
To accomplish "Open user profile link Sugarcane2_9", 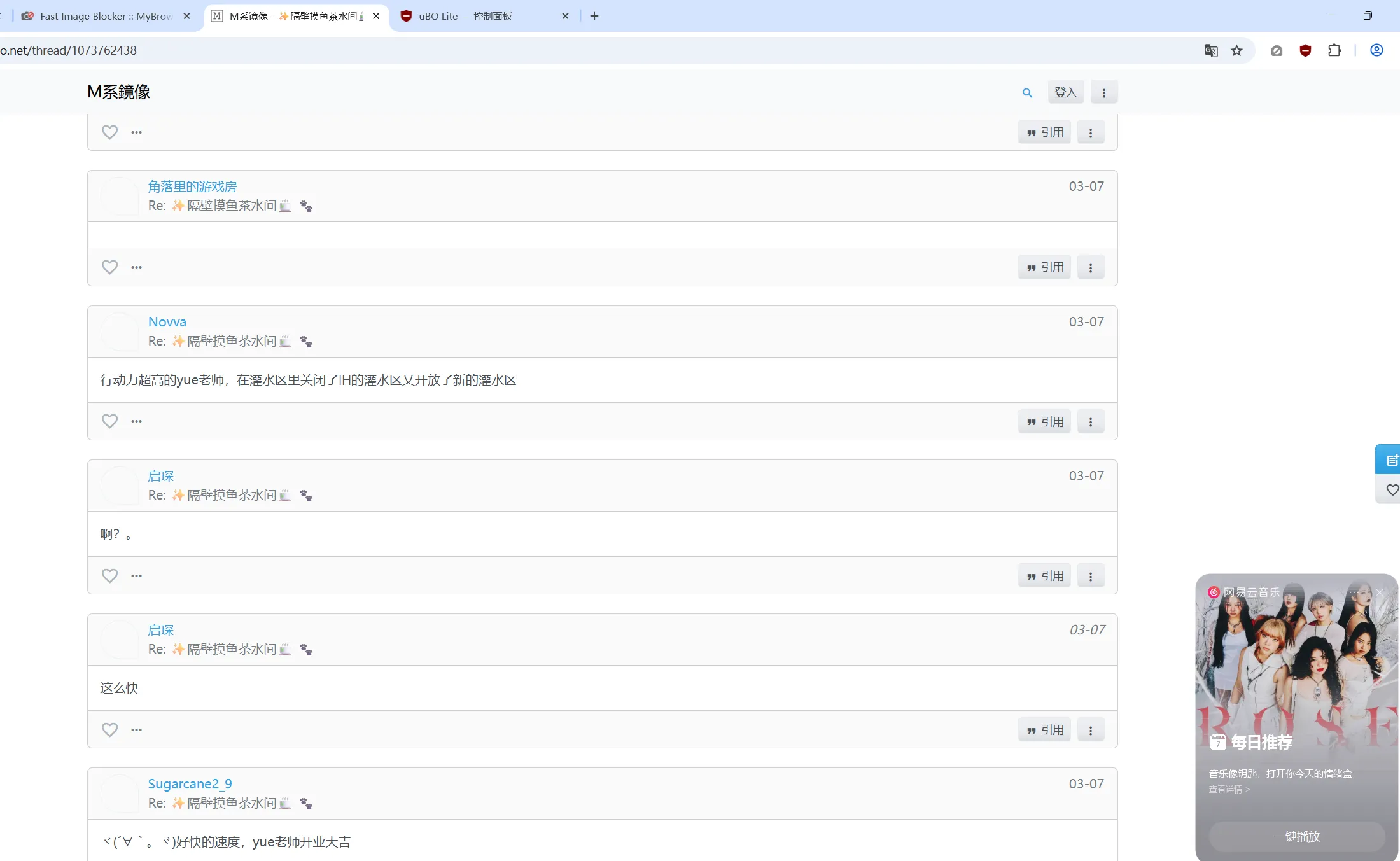I will pyautogui.click(x=190, y=784).
